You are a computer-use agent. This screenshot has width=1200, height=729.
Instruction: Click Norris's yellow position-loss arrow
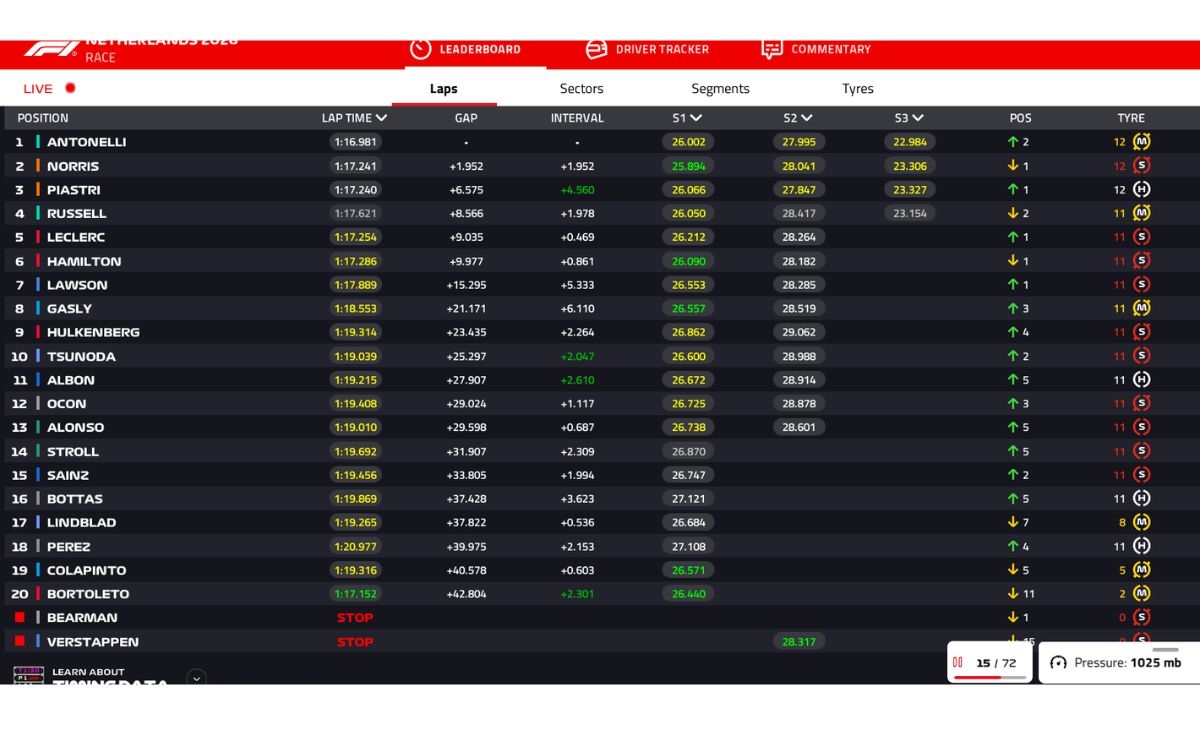(x=1012, y=166)
